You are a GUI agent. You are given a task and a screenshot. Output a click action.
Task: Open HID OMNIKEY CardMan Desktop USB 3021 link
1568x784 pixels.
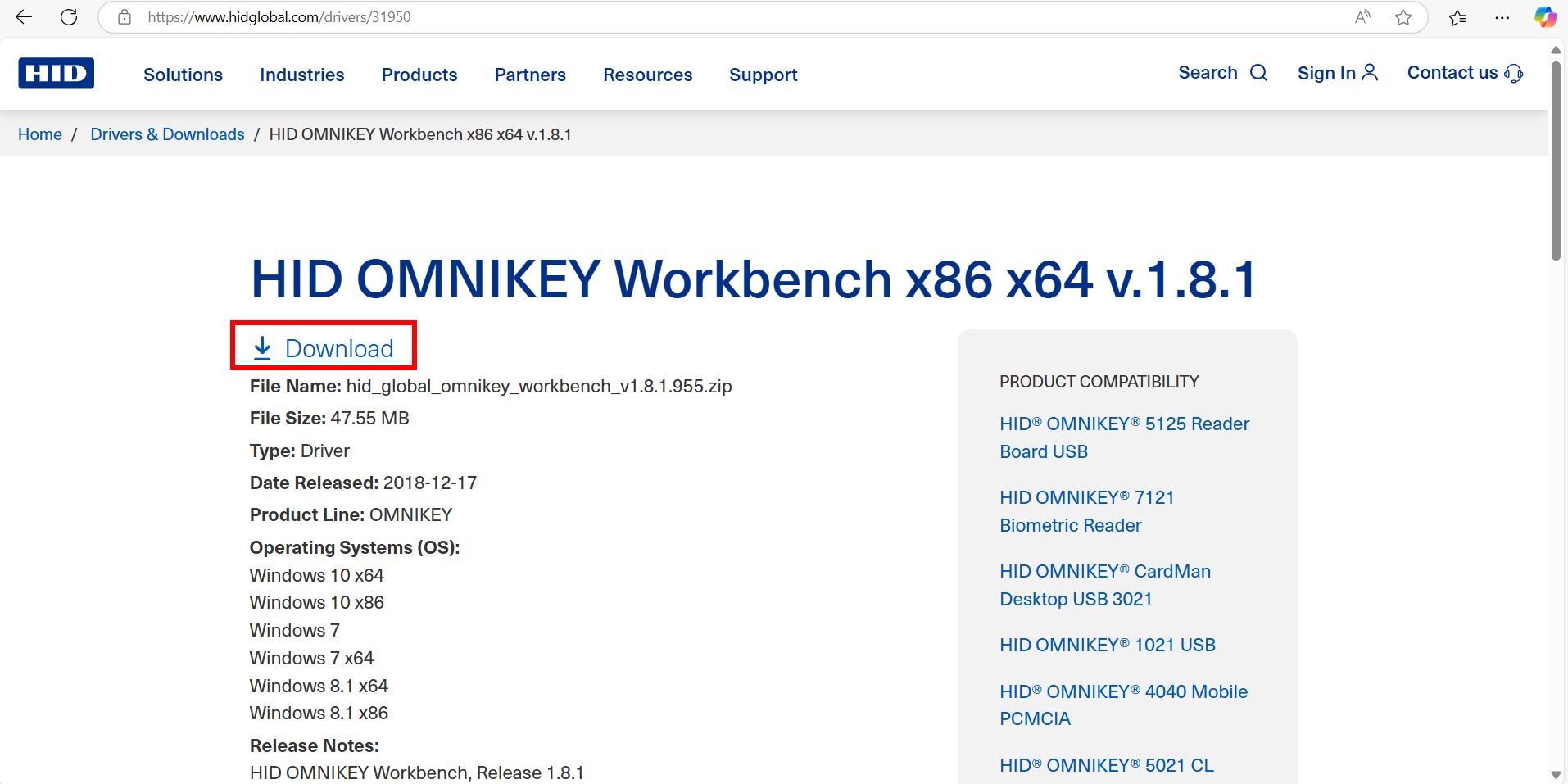pyautogui.click(x=1105, y=585)
